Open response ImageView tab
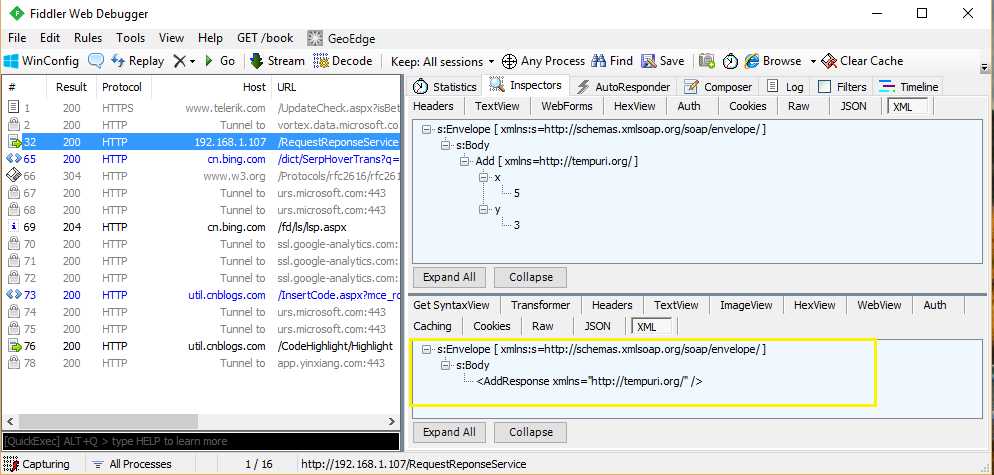The height and width of the screenshot is (475, 994). pos(746,305)
